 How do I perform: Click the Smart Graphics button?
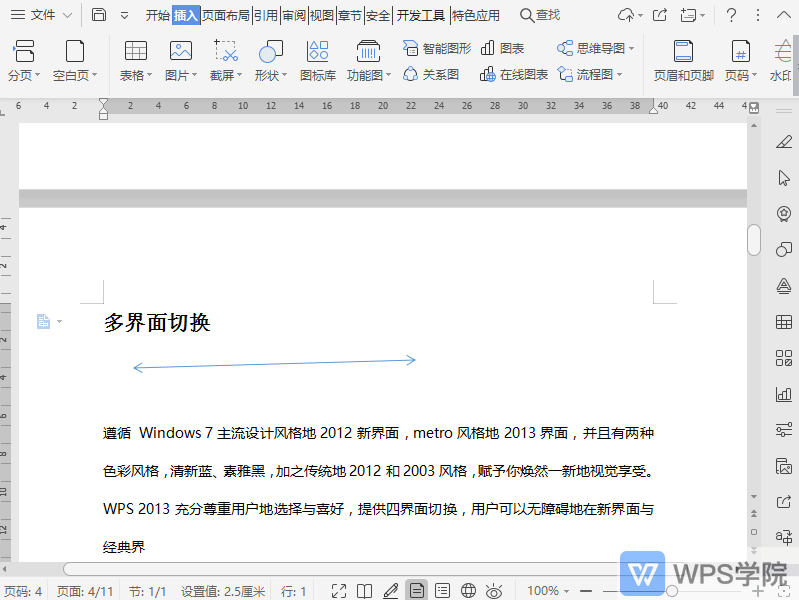coord(437,48)
